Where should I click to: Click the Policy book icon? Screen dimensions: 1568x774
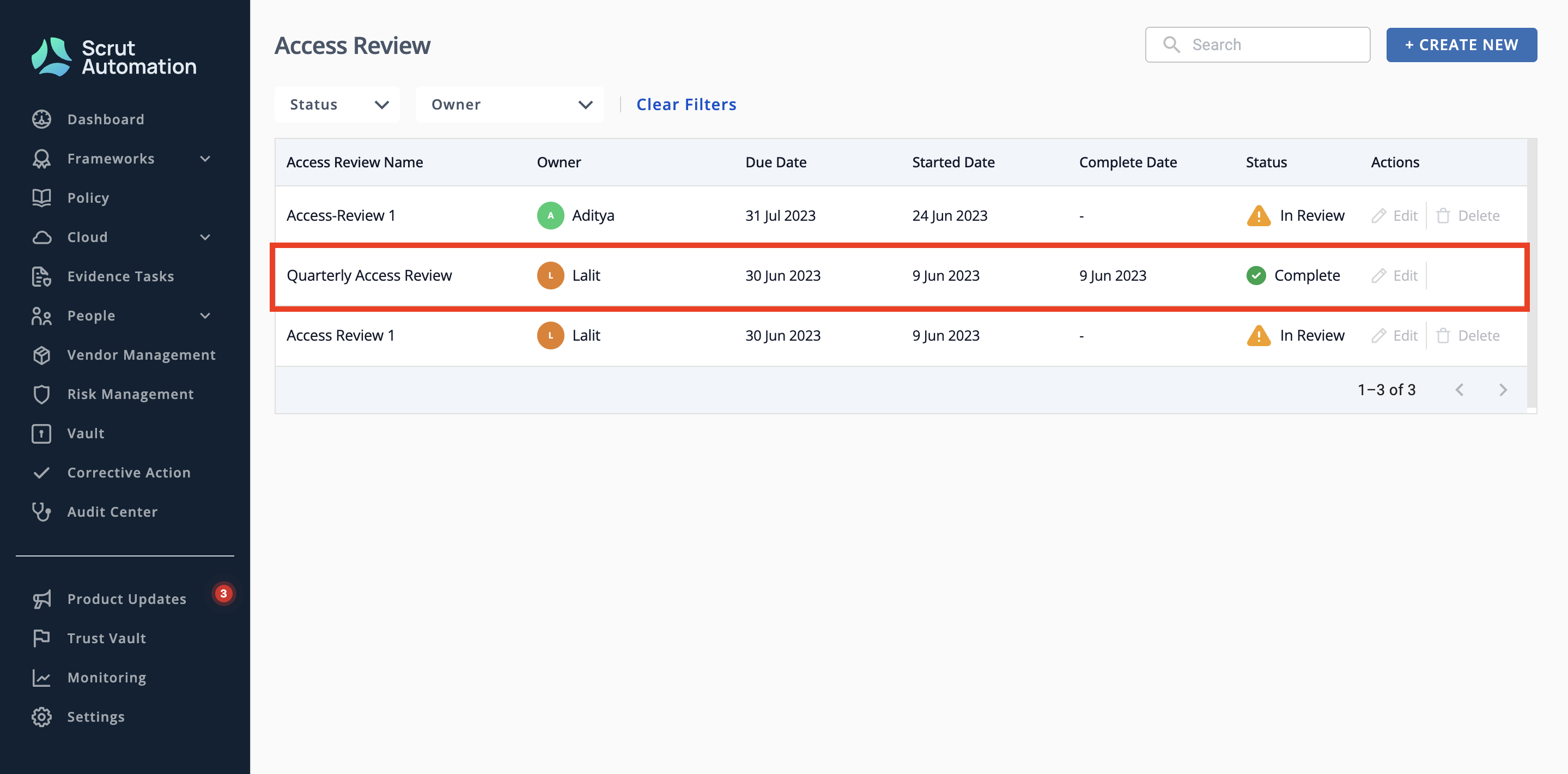point(41,198)
